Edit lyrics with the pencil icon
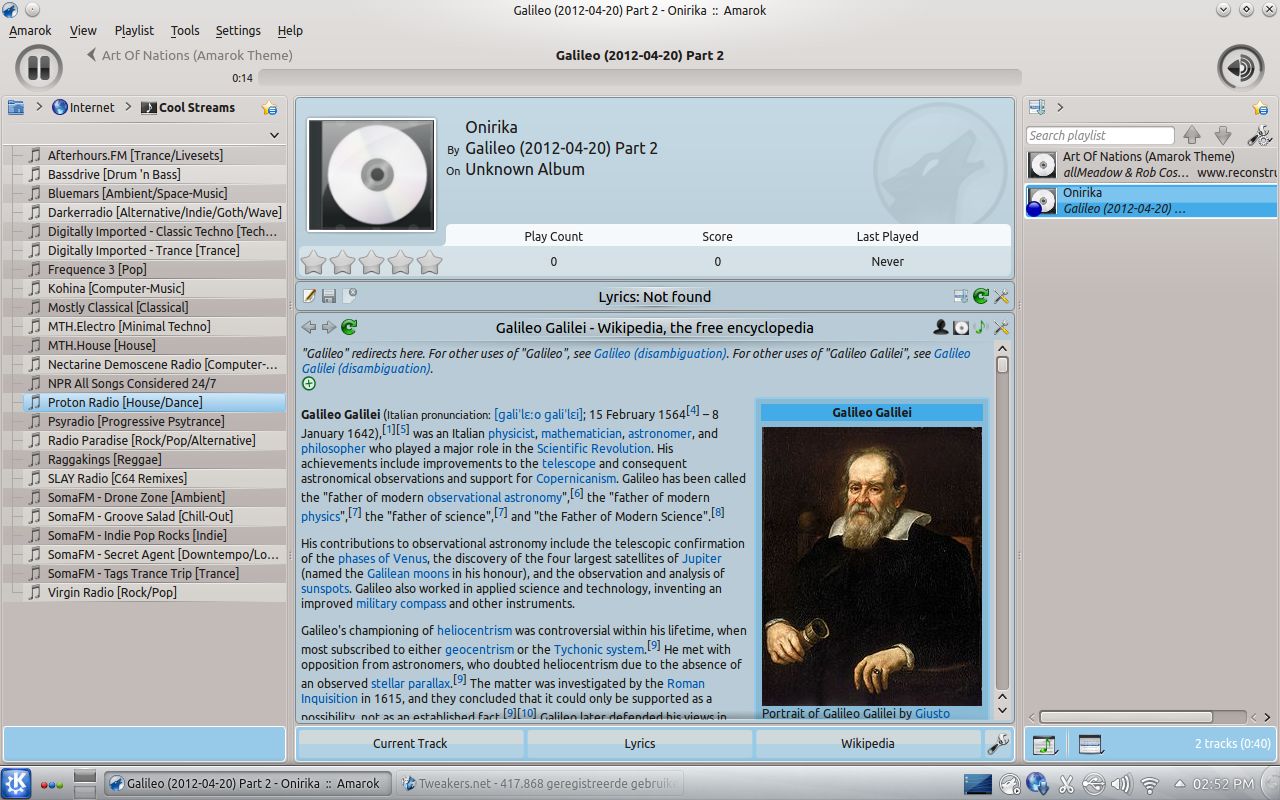1280x800 pixels. click(309, 296)
